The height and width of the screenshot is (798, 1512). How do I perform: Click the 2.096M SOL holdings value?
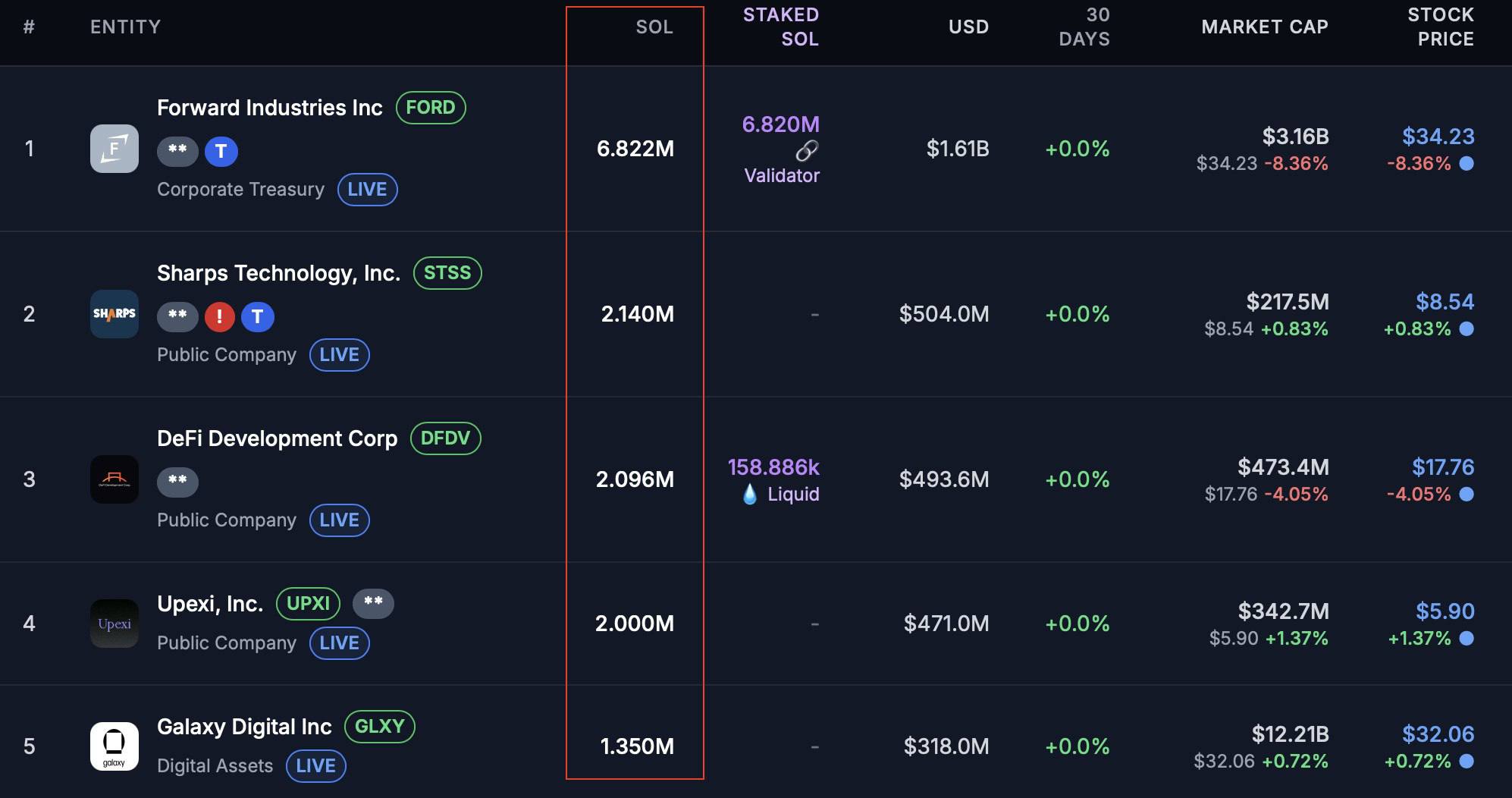(635, 479)
